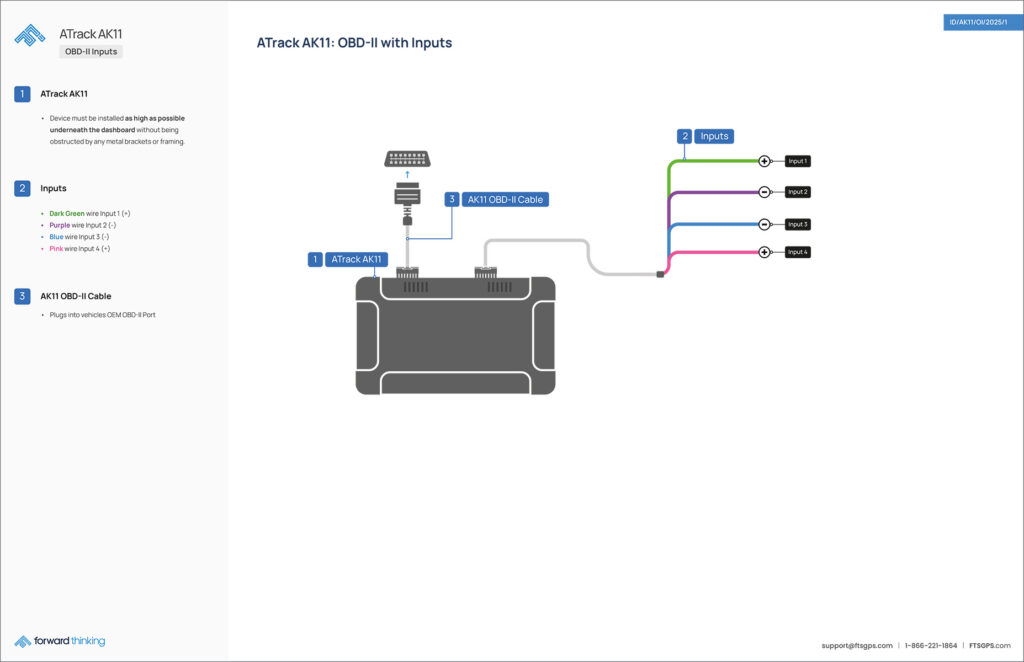Viewport: 1024px width, 662px height.
Task: Click the minus symbol beside Input 3
Action: 765,224
